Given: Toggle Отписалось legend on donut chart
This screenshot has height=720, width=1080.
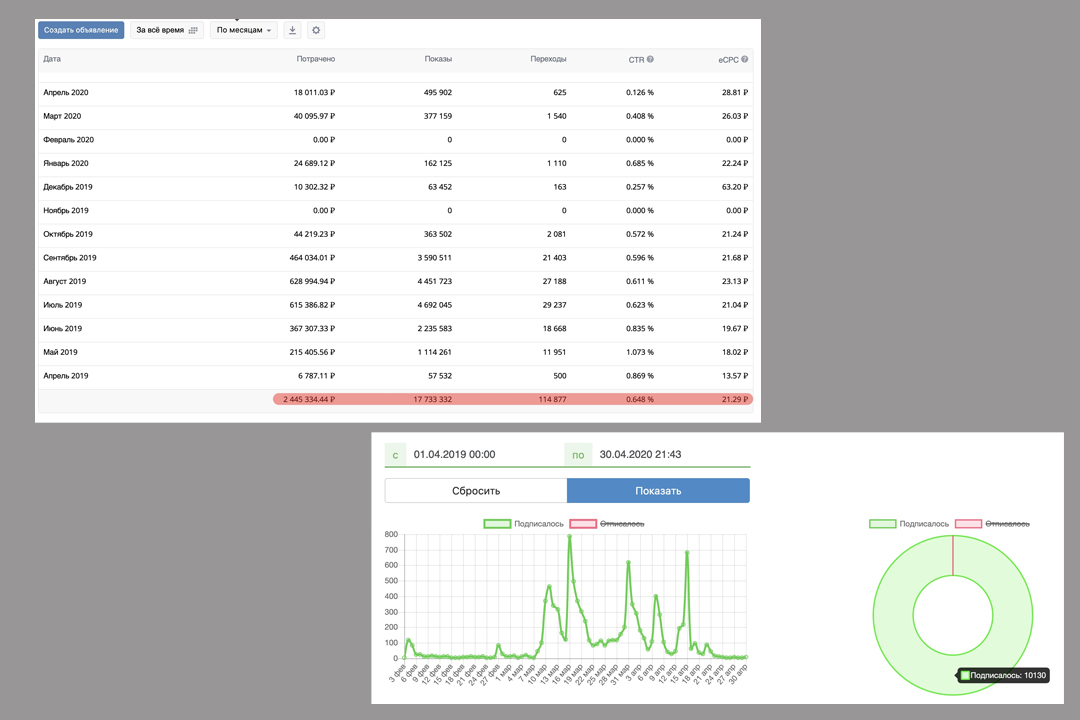Looking at the screenshot, I should pyautogui.click(x=992, y=524).
